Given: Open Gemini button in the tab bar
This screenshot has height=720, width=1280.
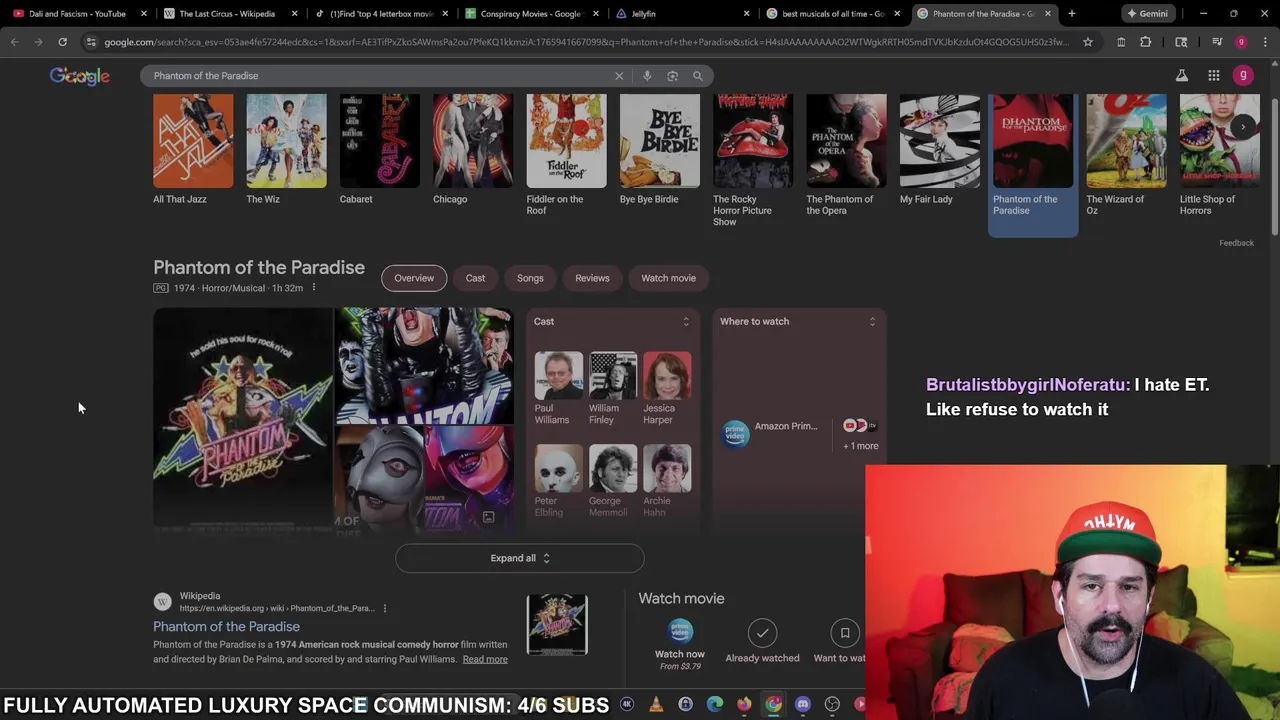Looking at the screenshot, I should pos(1147,14).
